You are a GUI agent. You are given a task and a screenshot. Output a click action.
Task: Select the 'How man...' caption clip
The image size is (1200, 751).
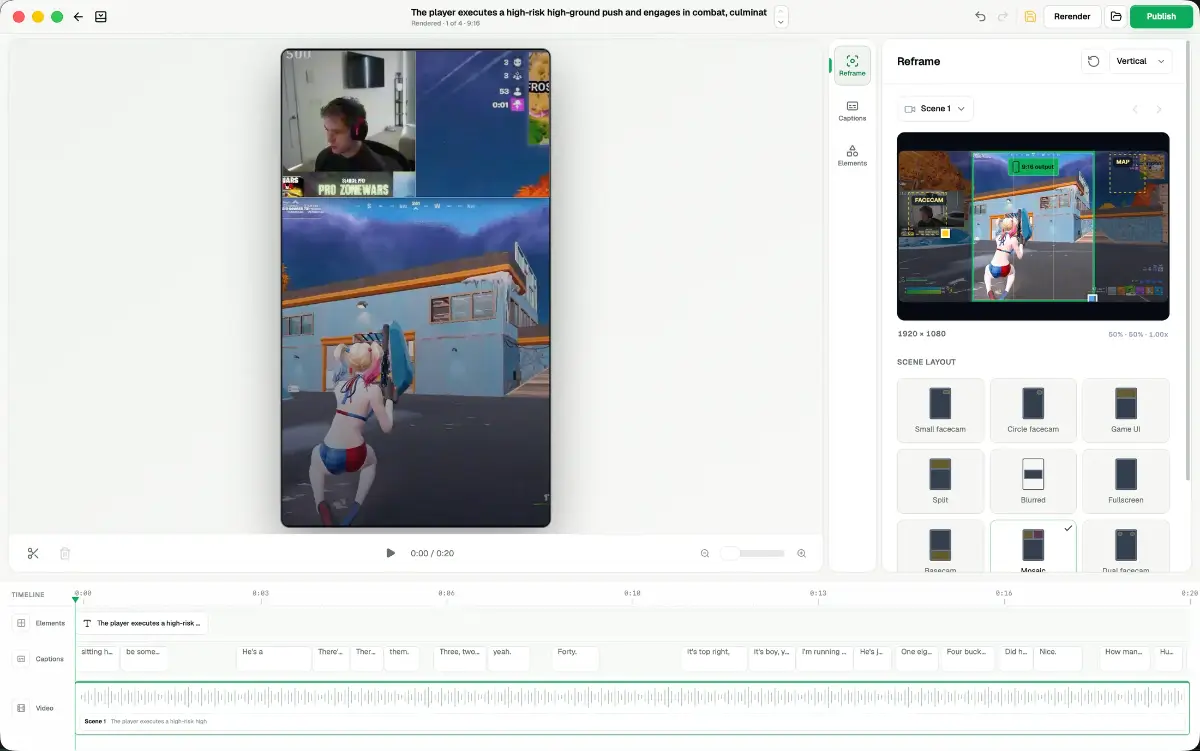1126,658
